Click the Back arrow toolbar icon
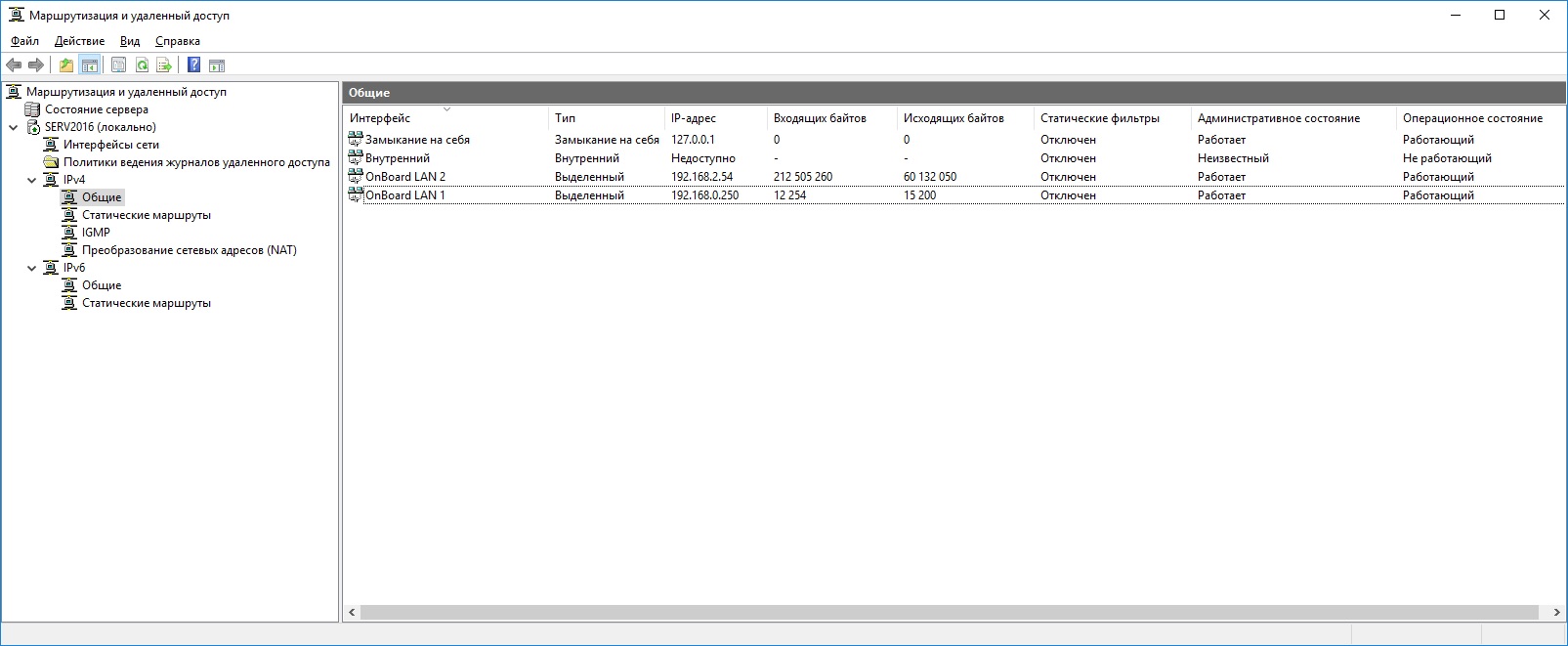 [x=14, y=65]
